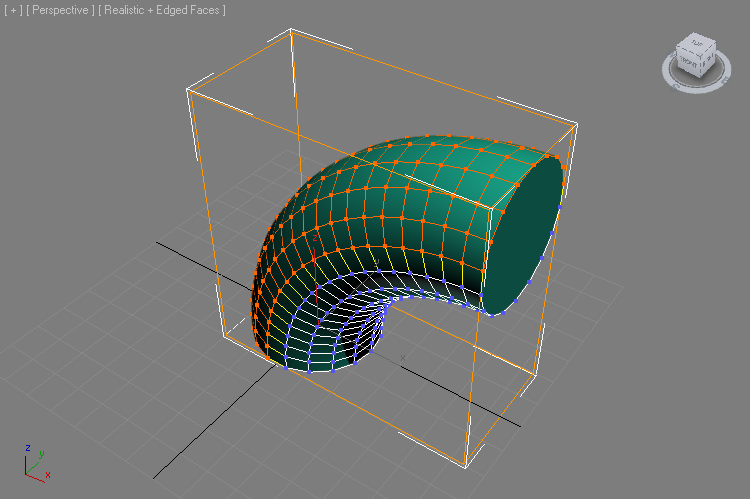750x499 pixels.
Task: Click the flat cap face of the bent cylinder
Action: 524,237
